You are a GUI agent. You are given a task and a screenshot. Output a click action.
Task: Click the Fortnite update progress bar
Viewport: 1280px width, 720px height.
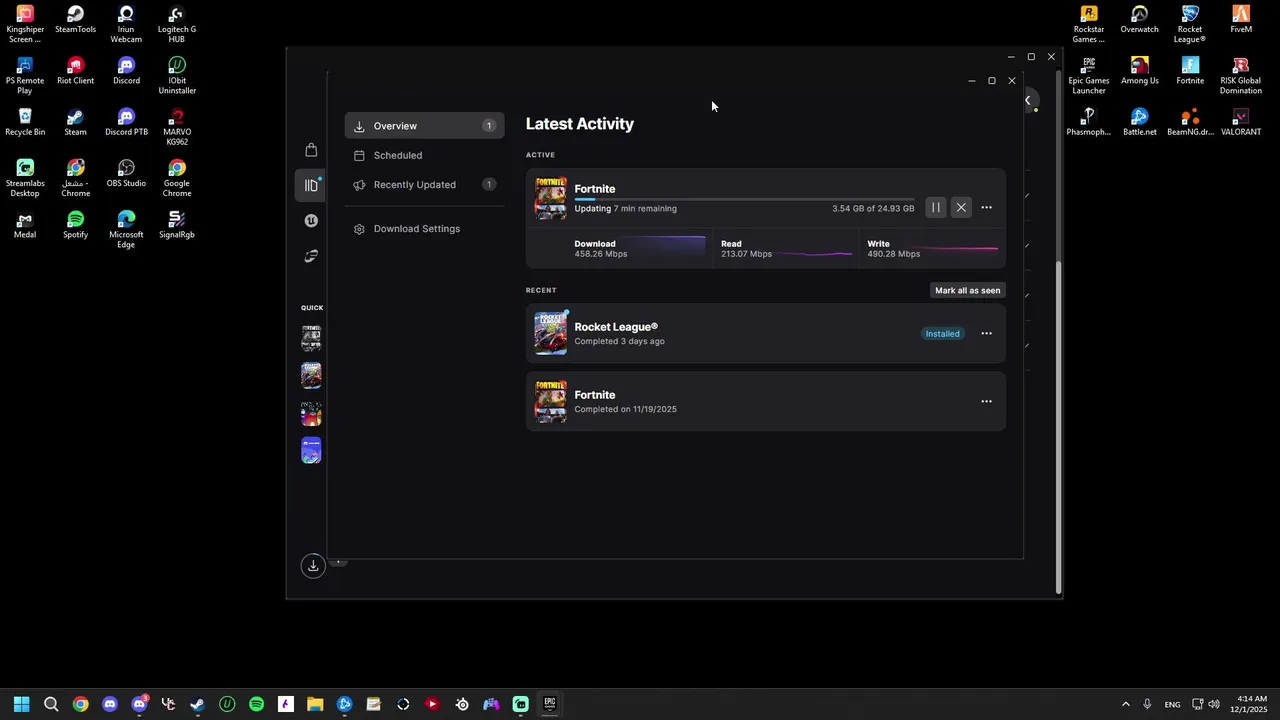pos(744,199)
